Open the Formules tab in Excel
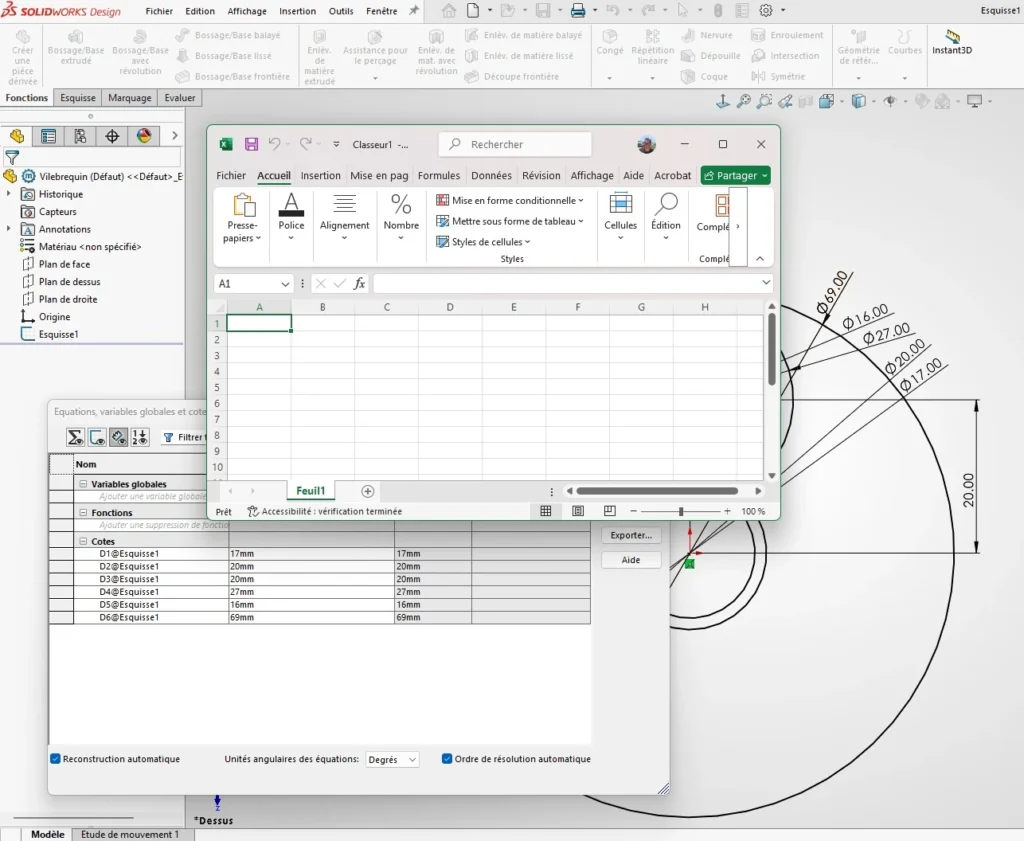The width and height of the screenshot is (1024, 841). coord(439,174)
